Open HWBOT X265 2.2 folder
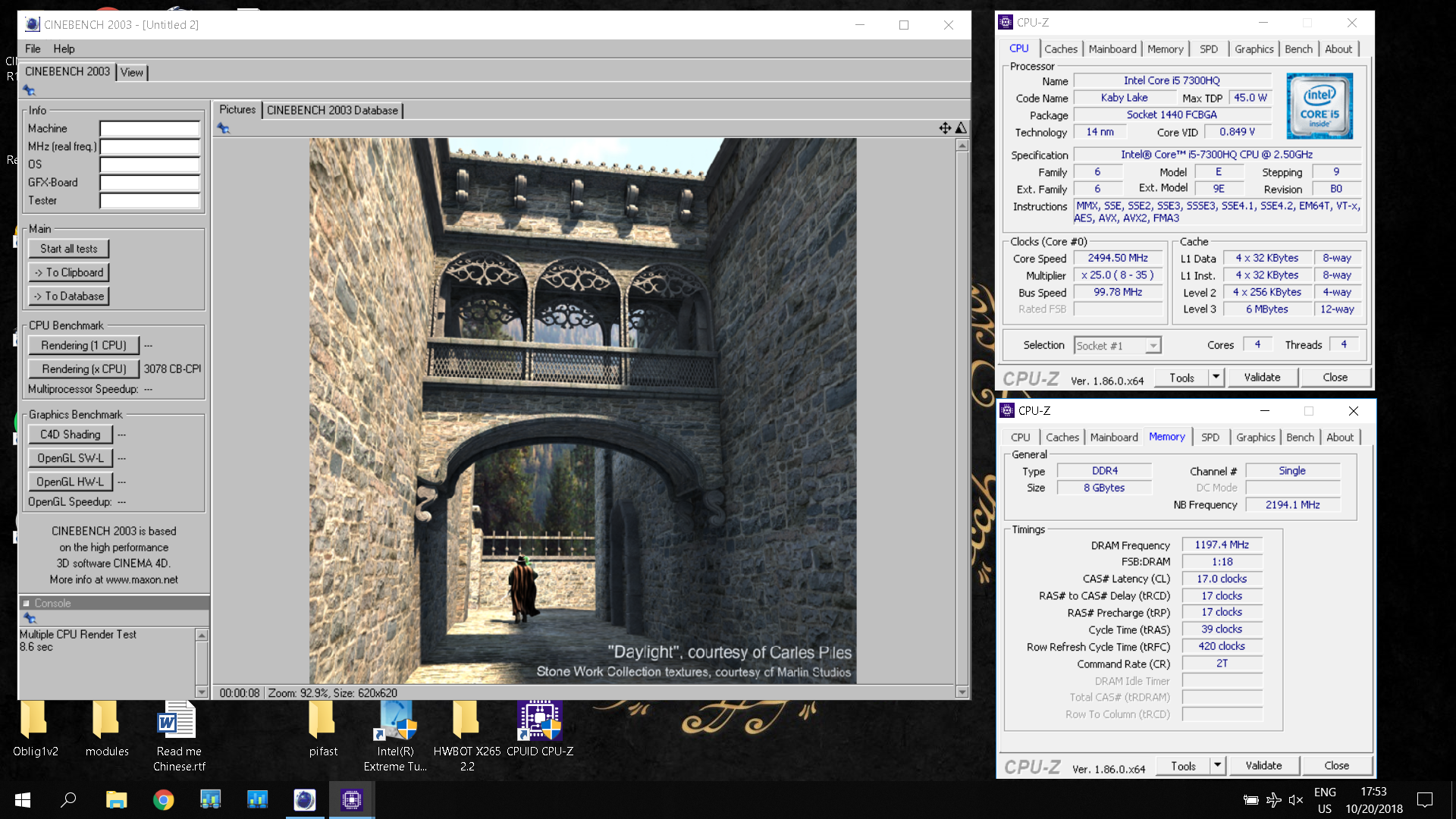 pos(467,736)
